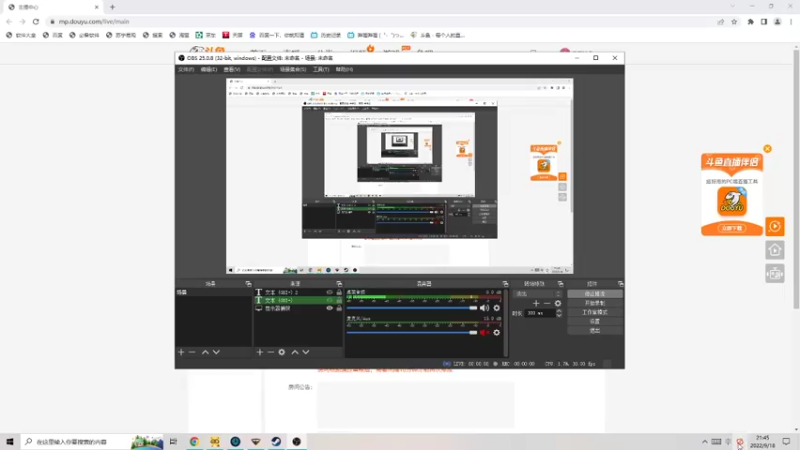Remove selected scene with minus icon

pos(192,352)
